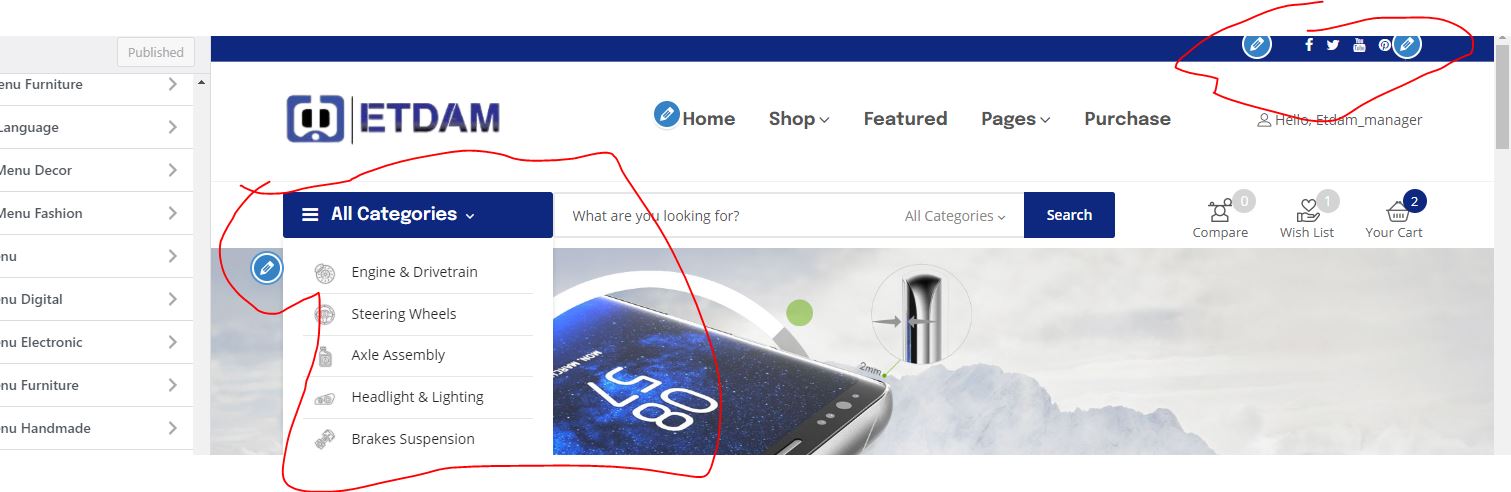Viewport: 1511px width, 492px height.
Task: Click the edit pencil beside the categories list
Action: pos(266,268)
